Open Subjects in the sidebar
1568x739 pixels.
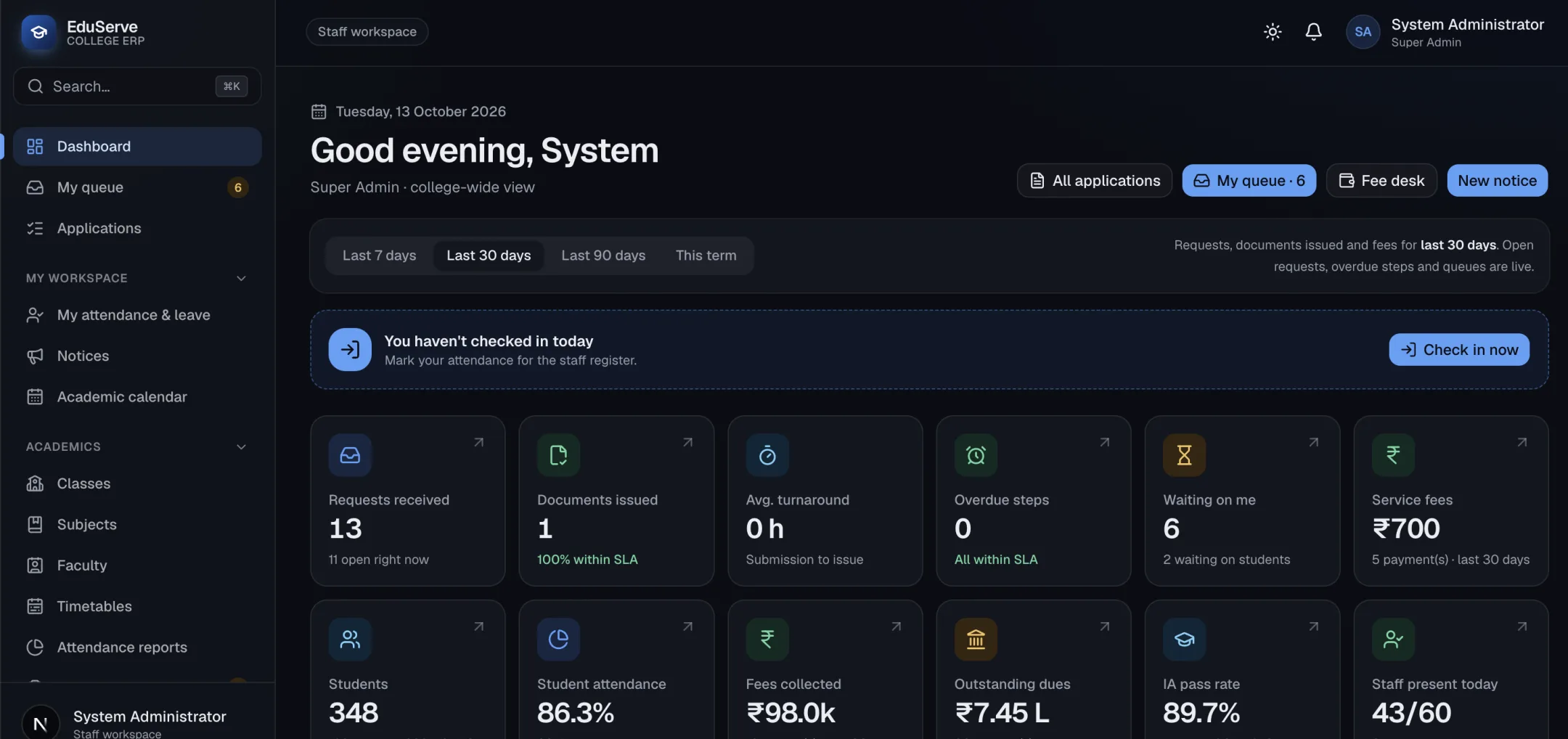coord(137,524)
